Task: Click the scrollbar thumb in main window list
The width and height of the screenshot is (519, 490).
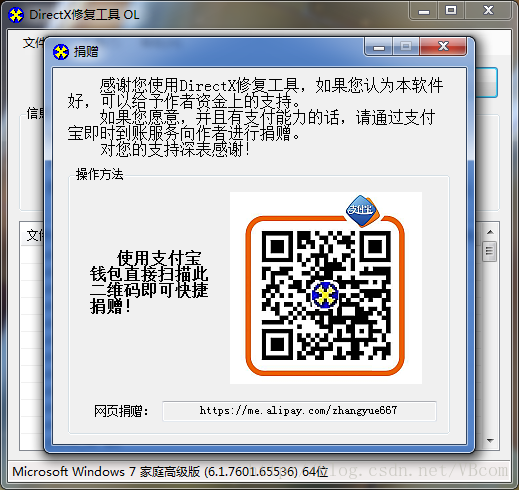Action: pos(490,251)
